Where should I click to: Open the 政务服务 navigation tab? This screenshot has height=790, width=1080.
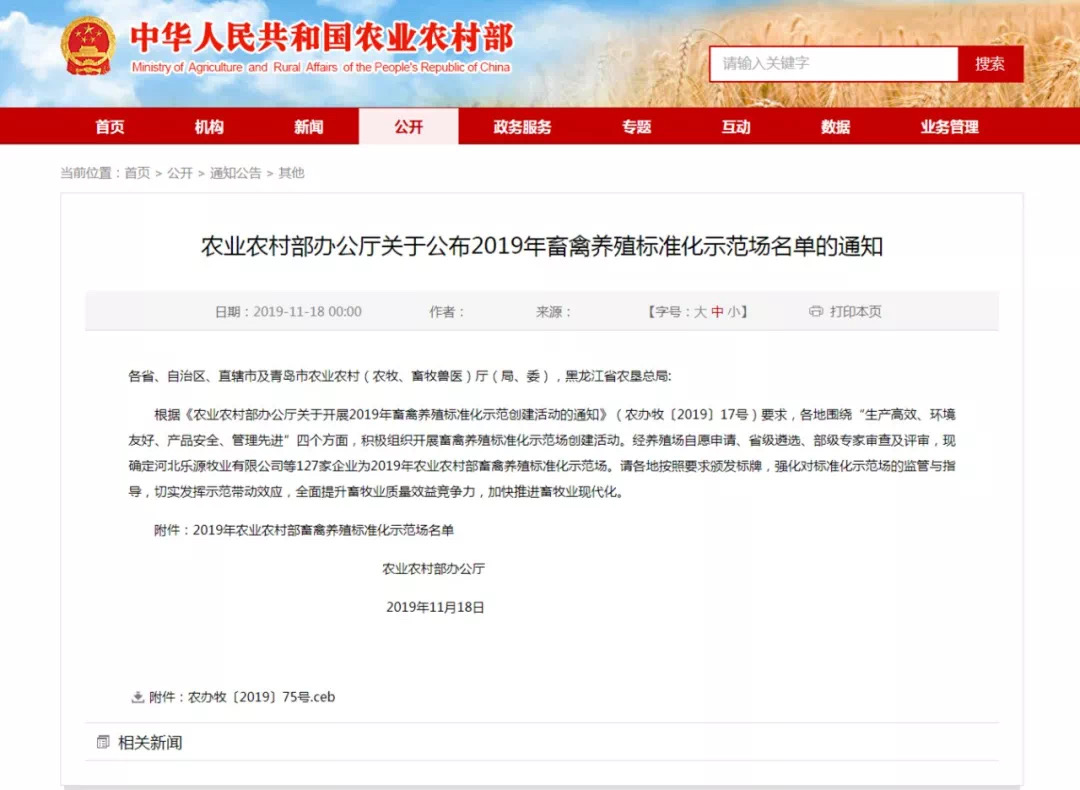(x=522, y=127)
